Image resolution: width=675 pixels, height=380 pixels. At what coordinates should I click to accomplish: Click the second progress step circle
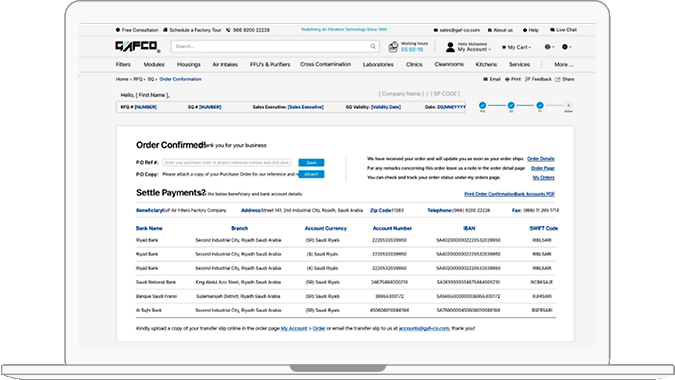[511, 105]
